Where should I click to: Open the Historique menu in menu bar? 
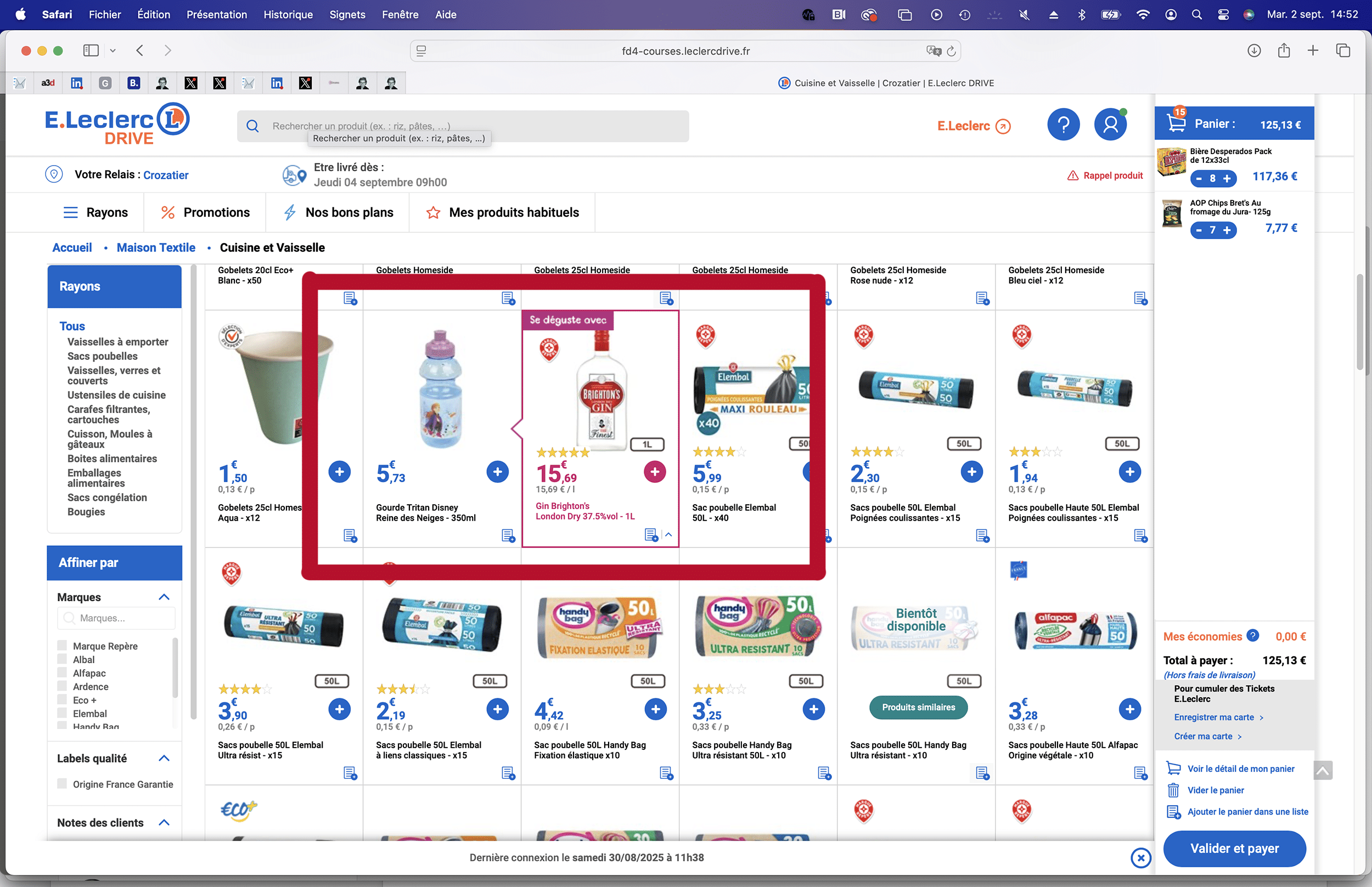click(288, 14)
